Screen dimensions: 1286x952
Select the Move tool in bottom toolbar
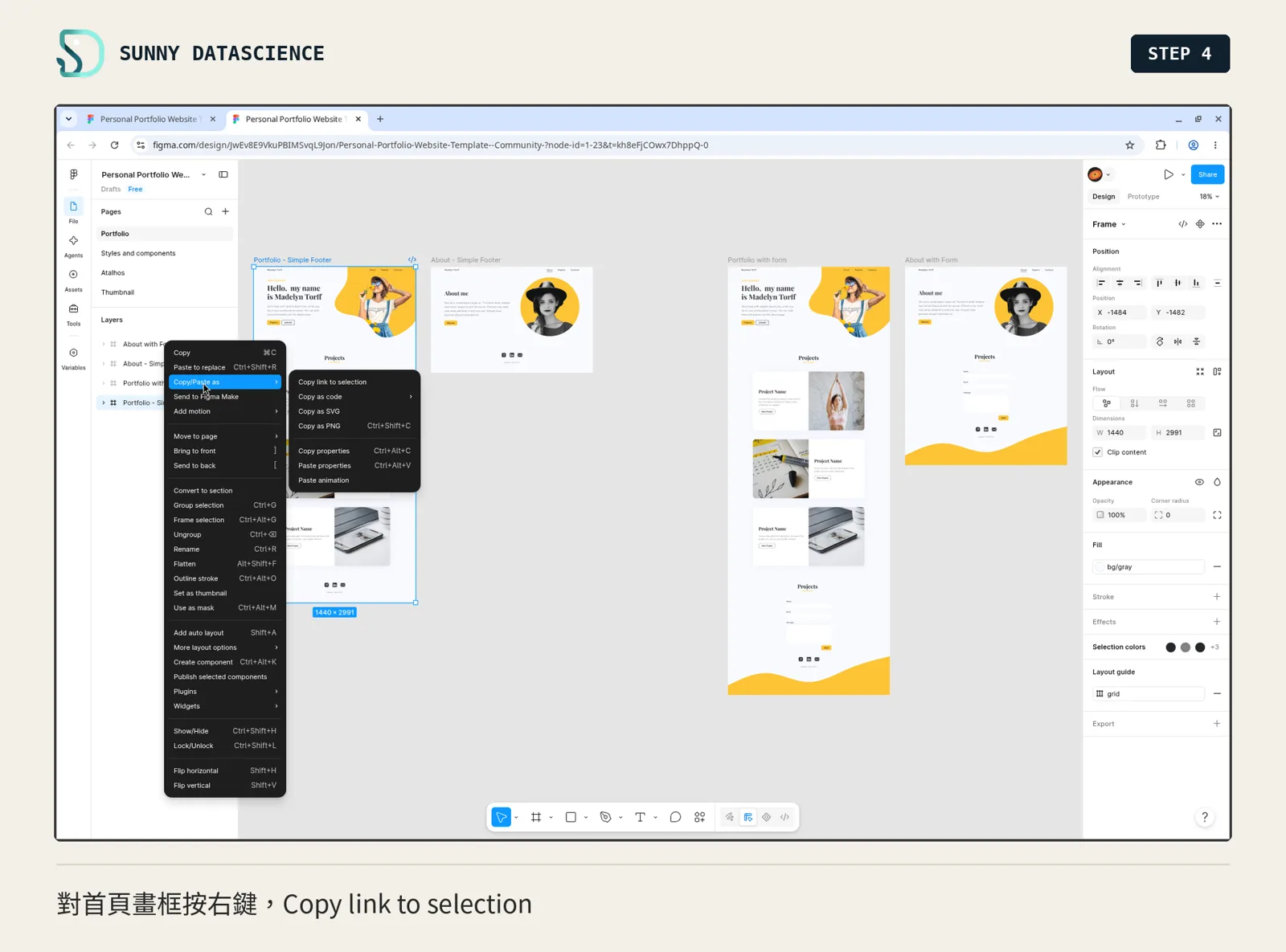pyautogui.click(x=502, y=817)
